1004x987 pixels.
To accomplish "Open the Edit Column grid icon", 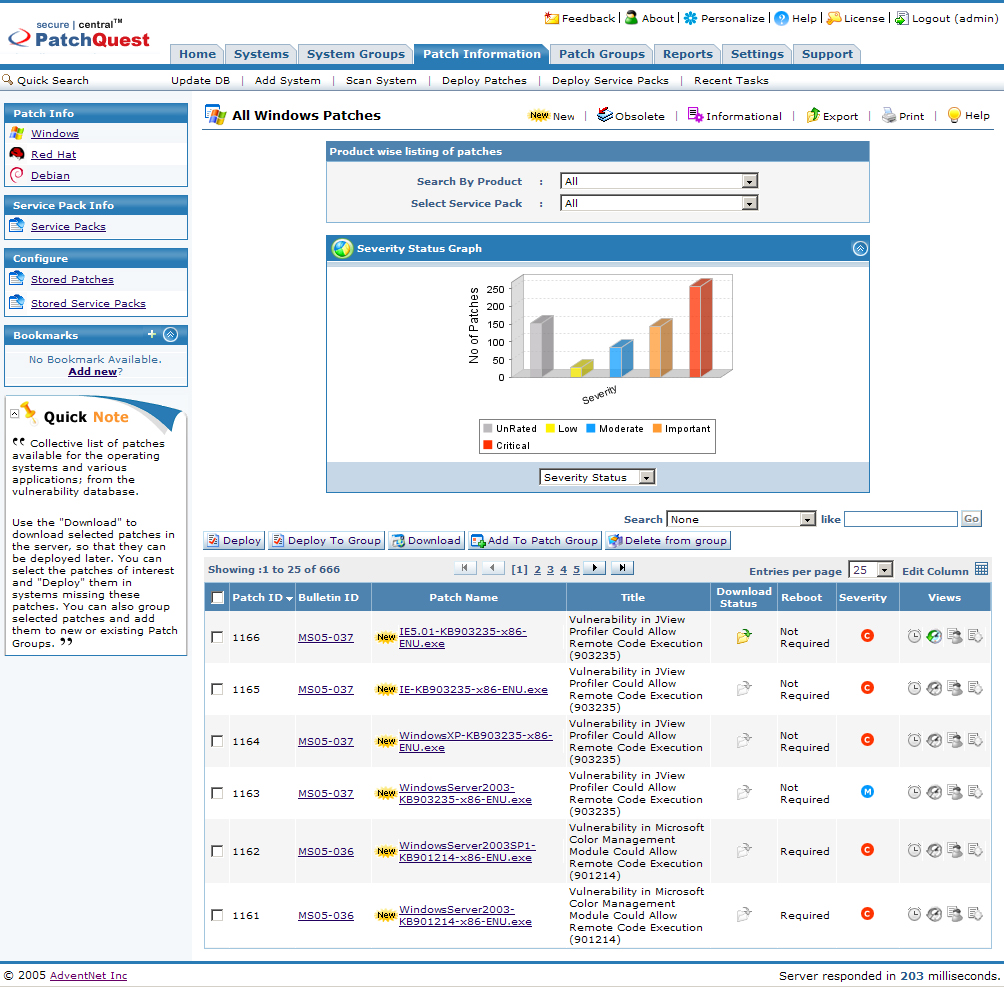I will point(982,569).
